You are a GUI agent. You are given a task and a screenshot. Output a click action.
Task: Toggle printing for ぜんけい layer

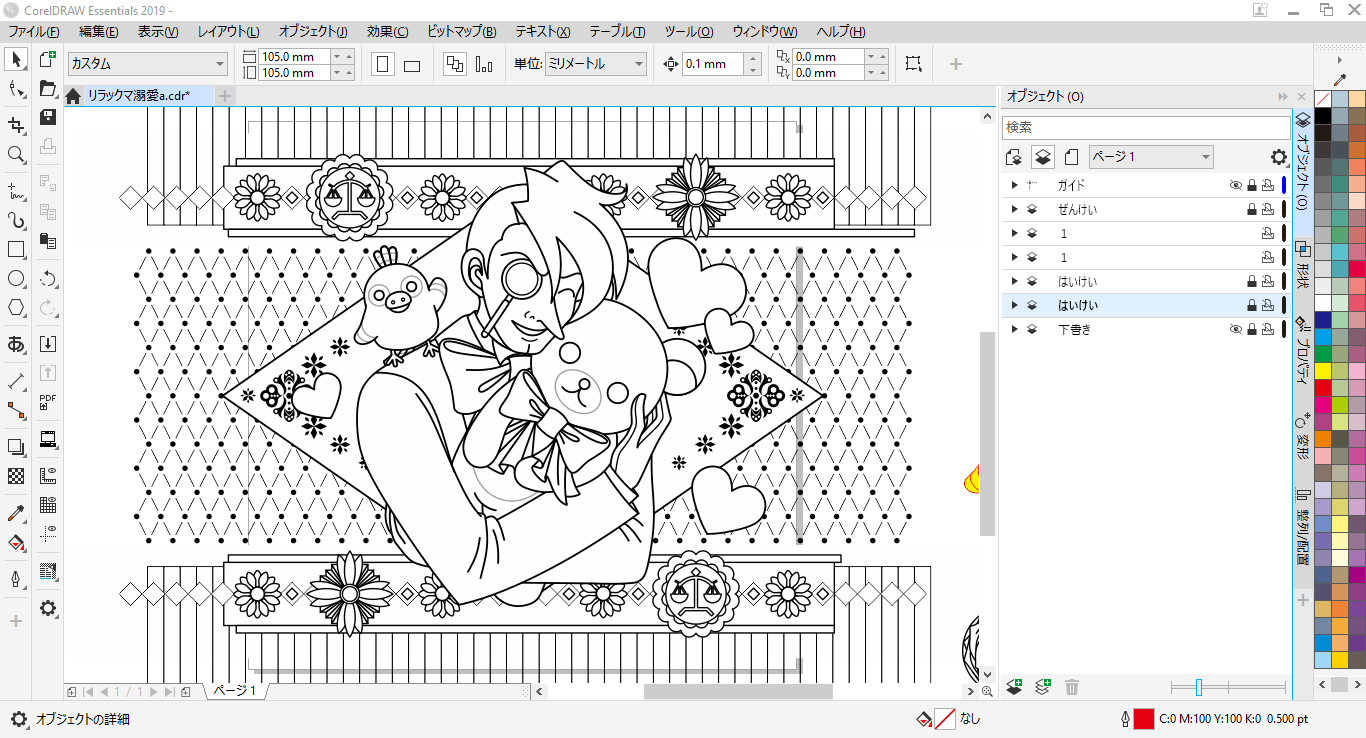[x=1268, y=209]
